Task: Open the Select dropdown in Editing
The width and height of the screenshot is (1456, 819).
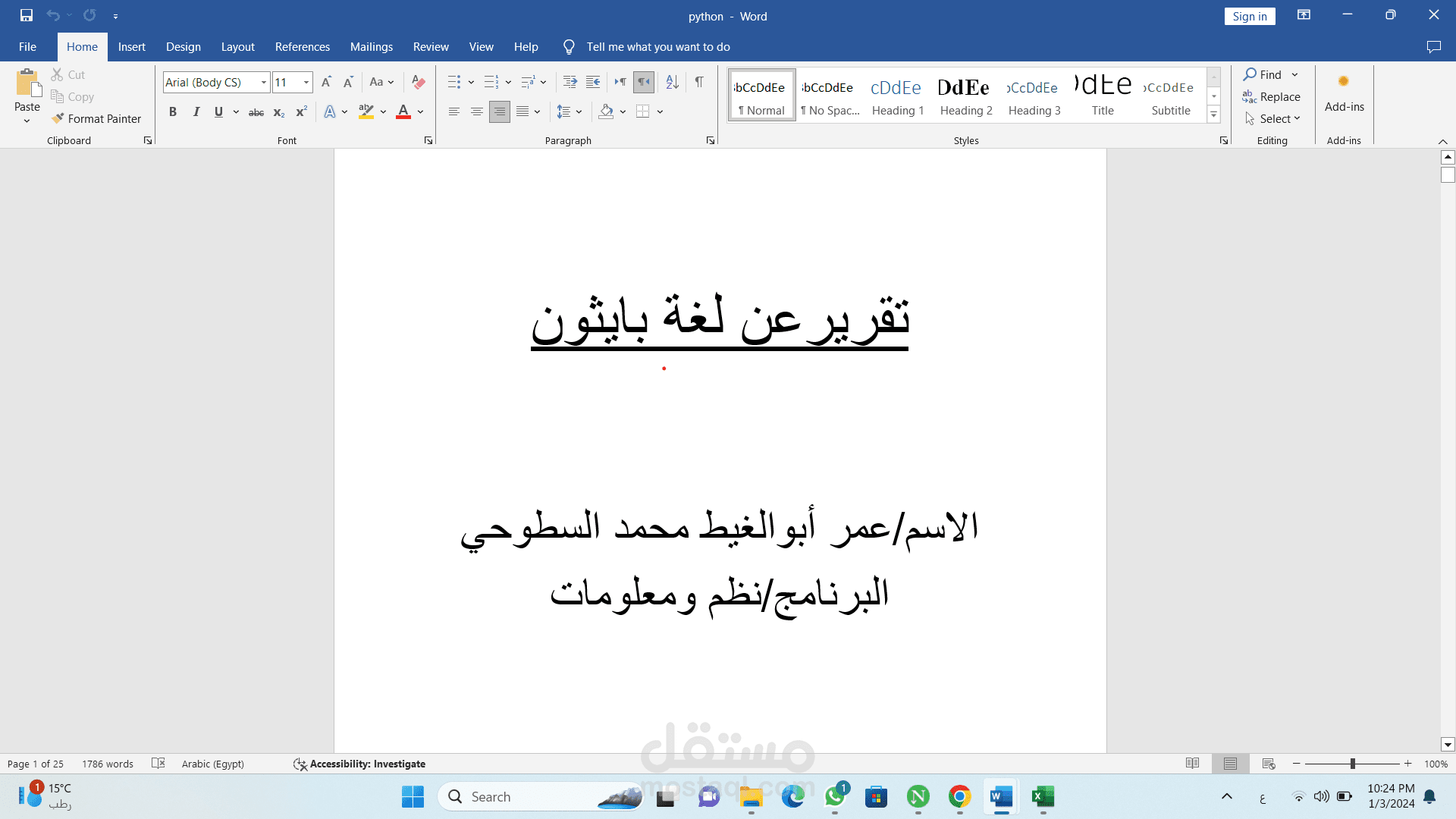Action: coord(1272,118)
